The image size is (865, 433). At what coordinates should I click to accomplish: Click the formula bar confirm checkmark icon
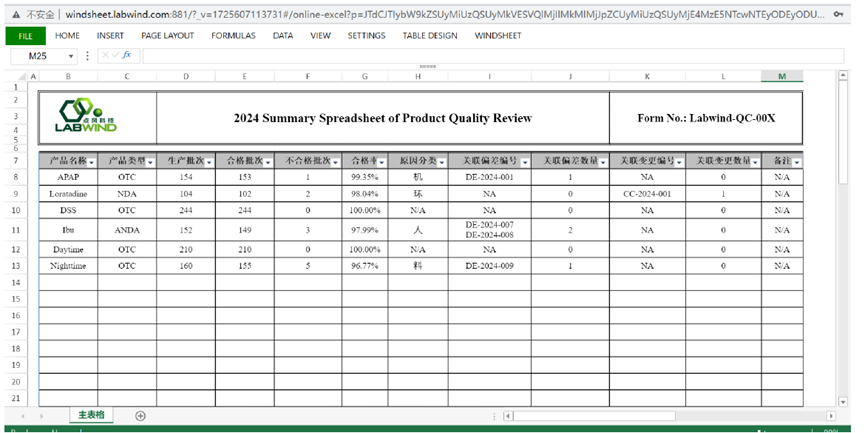coord(115,55)
